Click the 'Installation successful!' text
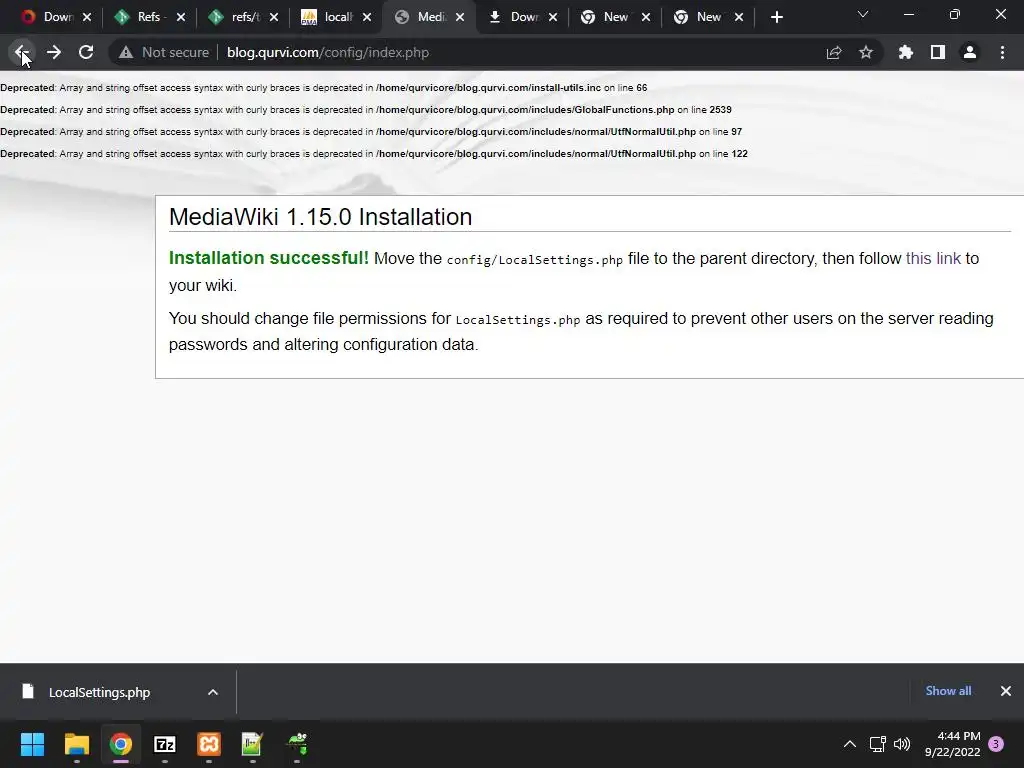 click(x=268, y=258)
